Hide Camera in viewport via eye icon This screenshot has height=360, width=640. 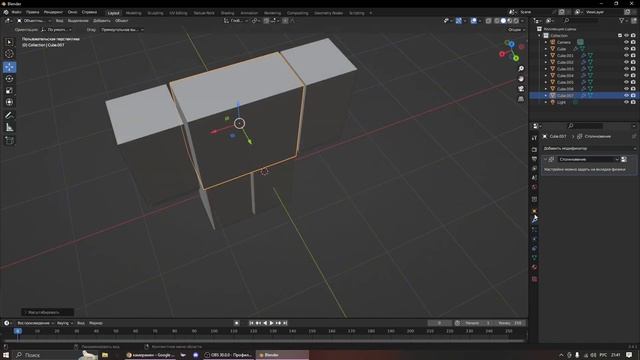(626, 42)
